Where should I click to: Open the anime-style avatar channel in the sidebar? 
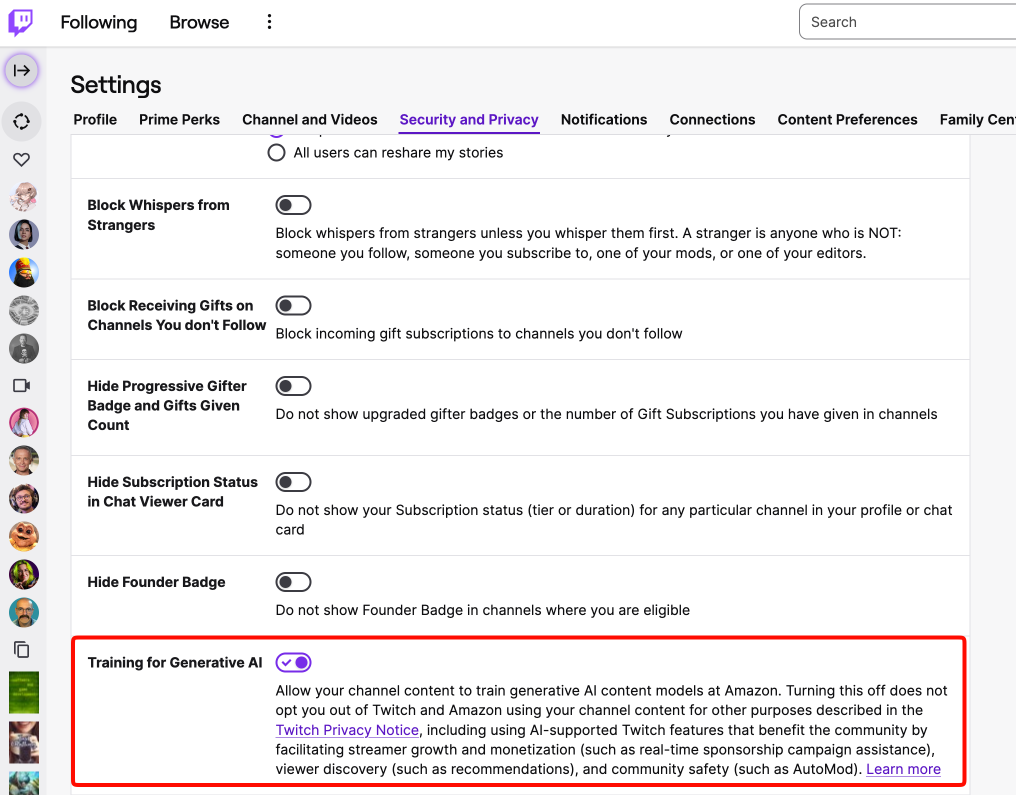[24, 197]
